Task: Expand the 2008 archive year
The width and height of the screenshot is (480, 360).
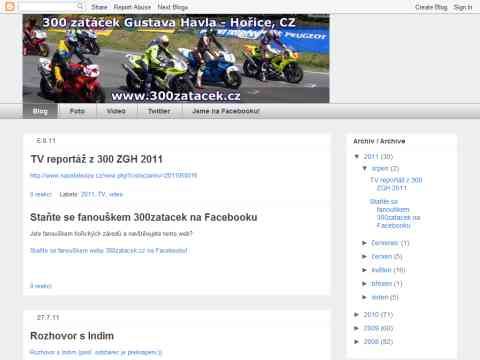Action: coord(357,341)
